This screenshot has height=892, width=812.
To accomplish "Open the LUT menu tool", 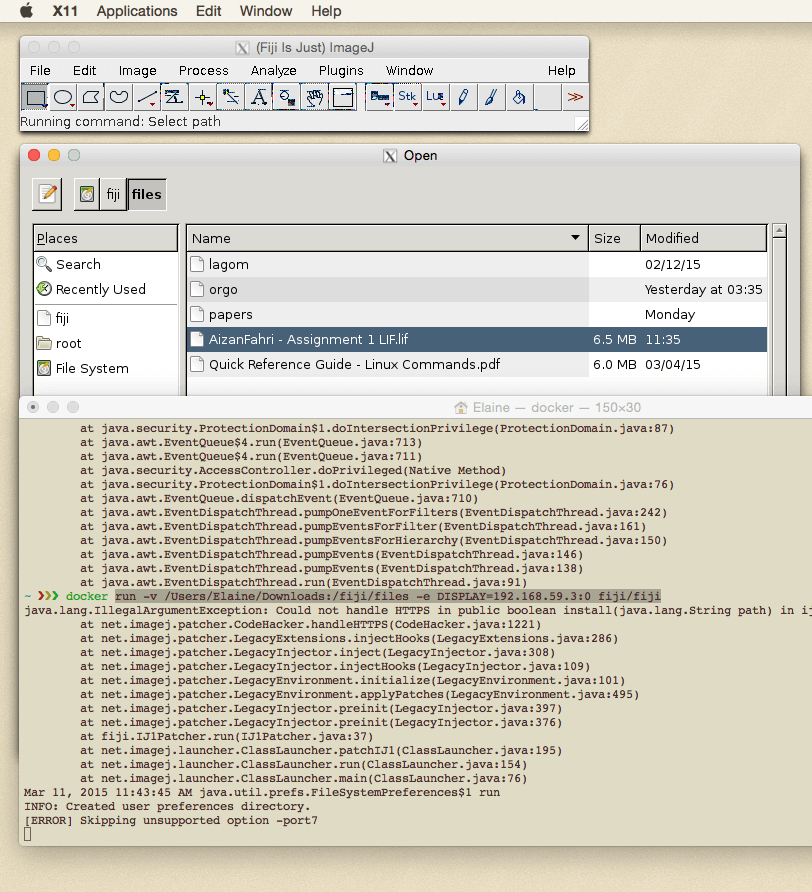I will tap(435, 97).
